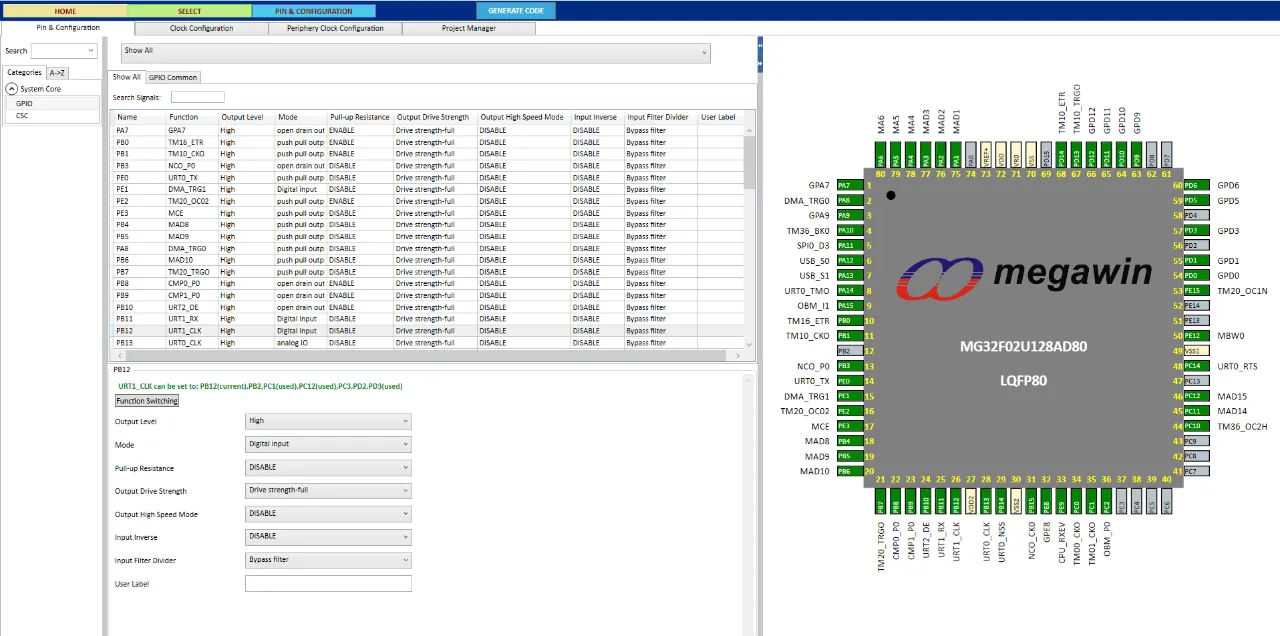This screenshot has width=1280, height=636.
Task: Click pin PA6 on the chip's top edge
Action: coord(881,155)
